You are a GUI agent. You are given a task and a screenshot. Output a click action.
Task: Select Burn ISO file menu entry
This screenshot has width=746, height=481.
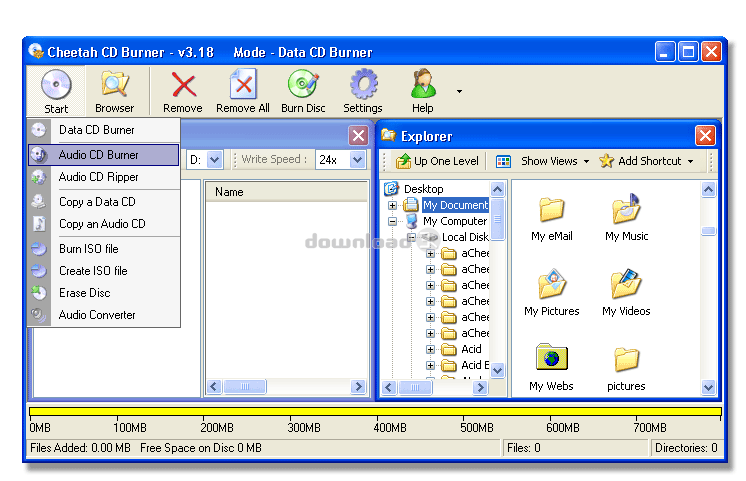(x=104, y=249)
